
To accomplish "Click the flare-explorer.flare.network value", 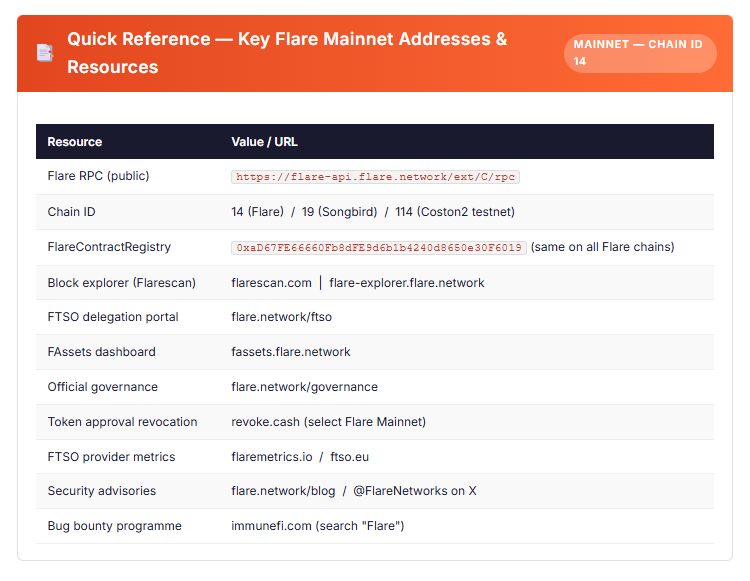I will tap(407, 283).
